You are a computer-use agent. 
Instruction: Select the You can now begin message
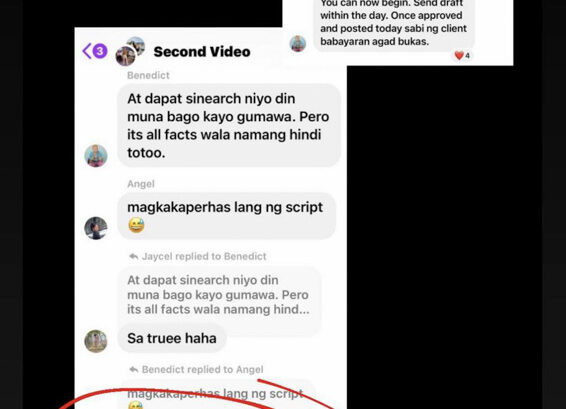393,22
